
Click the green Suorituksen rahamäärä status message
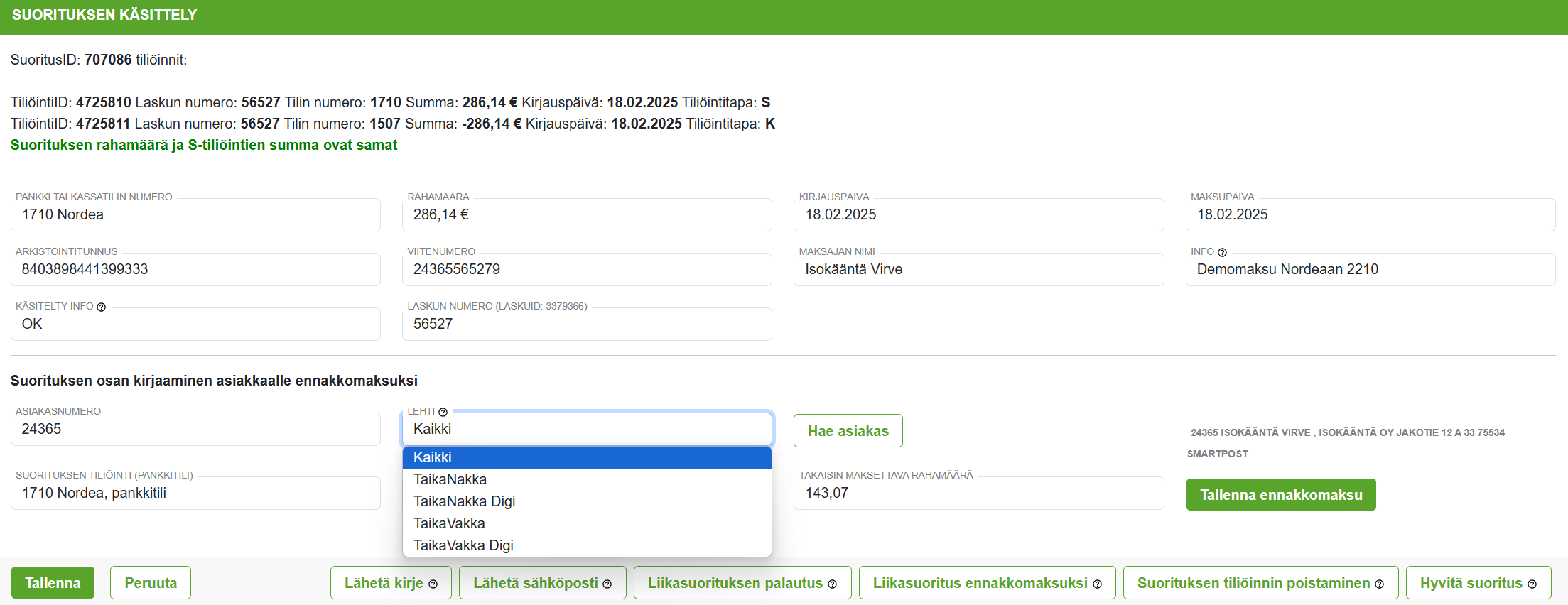[x=204, y=145]
